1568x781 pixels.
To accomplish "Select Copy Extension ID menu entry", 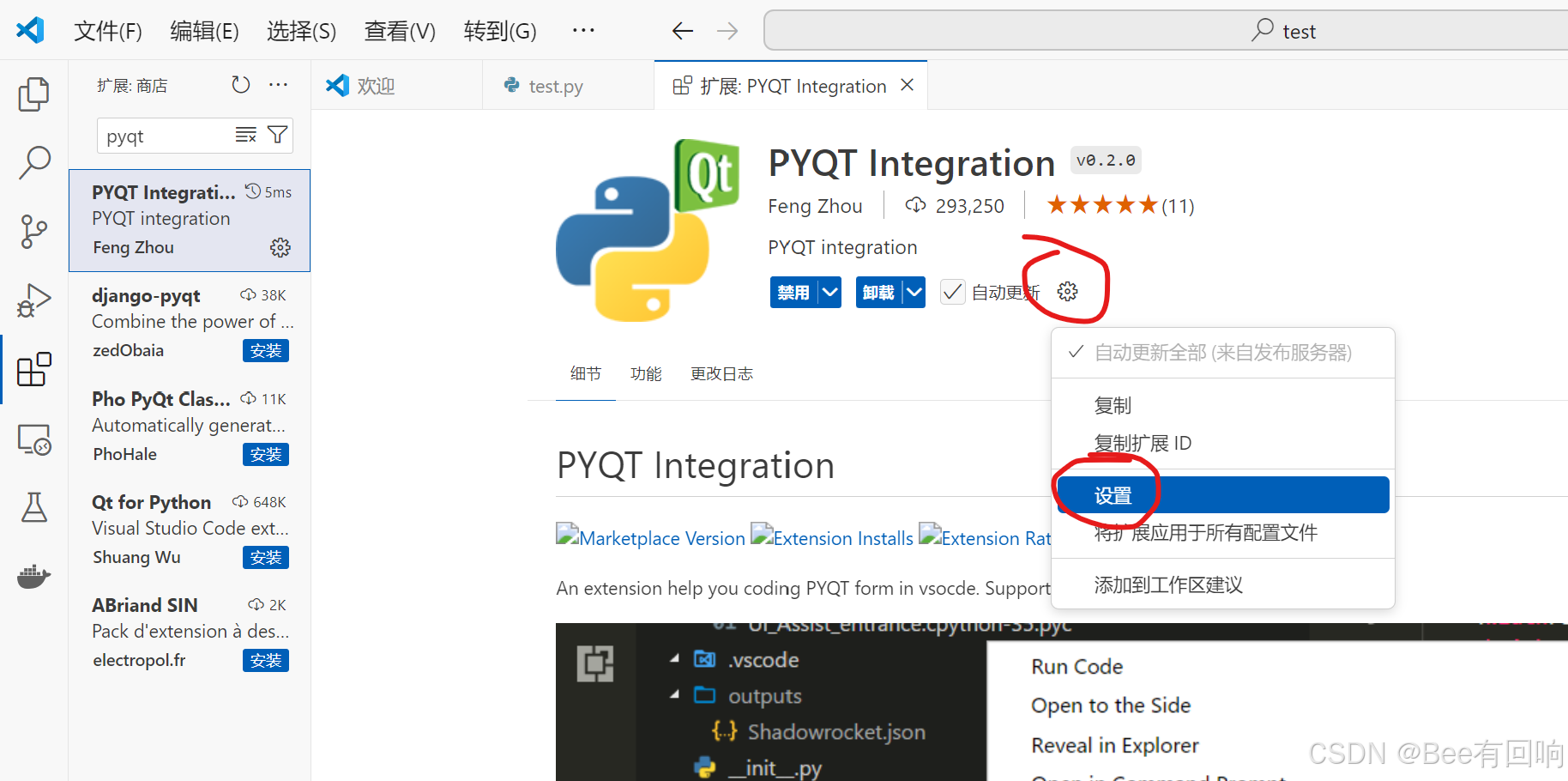I will pyautogui.click(x=1223, y=443).
